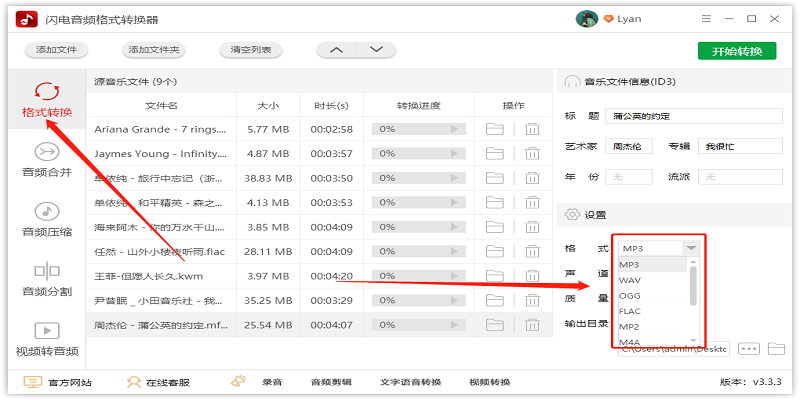Move selected file down with arrow button
Image resolution: width=800 pixels, height=400 pixels.
pos(377,50)
